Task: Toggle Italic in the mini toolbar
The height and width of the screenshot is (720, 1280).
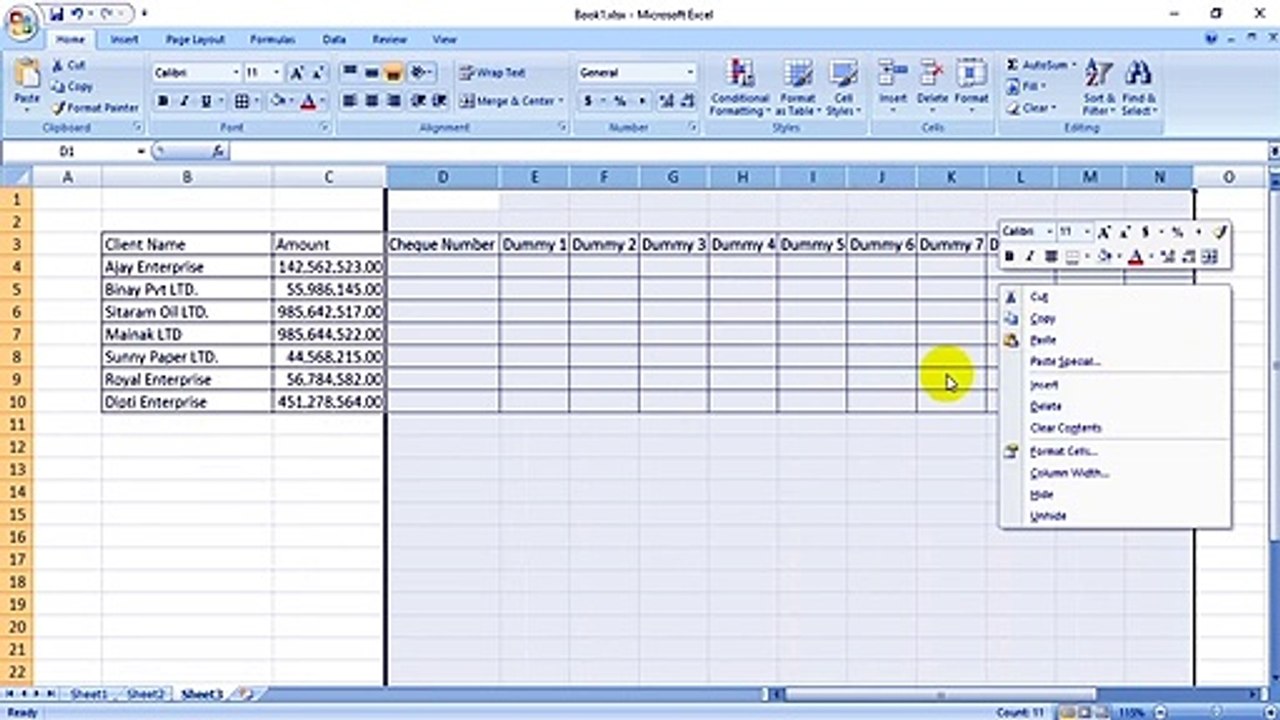Action: click(x=1030, y=257)
